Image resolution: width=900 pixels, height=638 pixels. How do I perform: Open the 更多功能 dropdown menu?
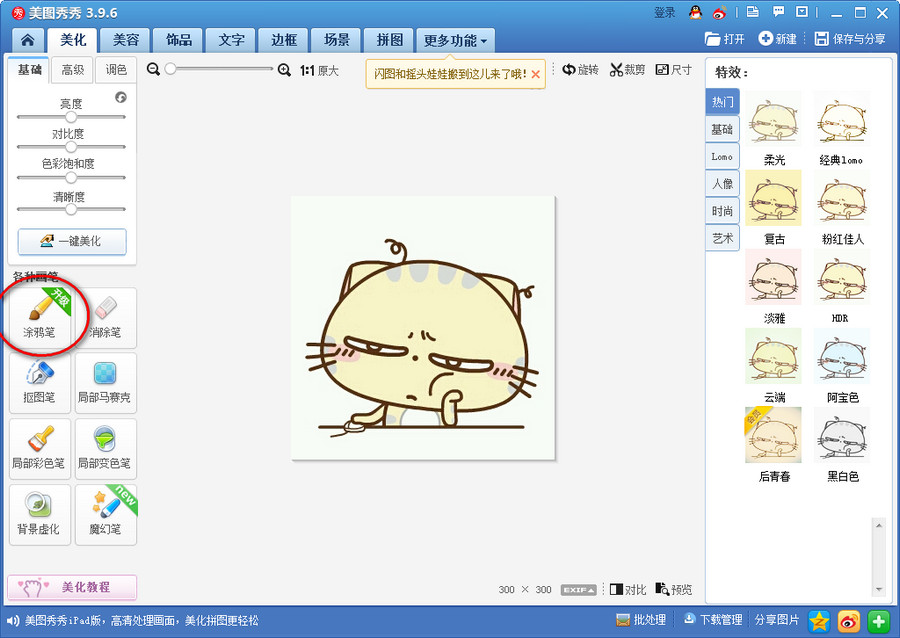[x=455, y=41]
